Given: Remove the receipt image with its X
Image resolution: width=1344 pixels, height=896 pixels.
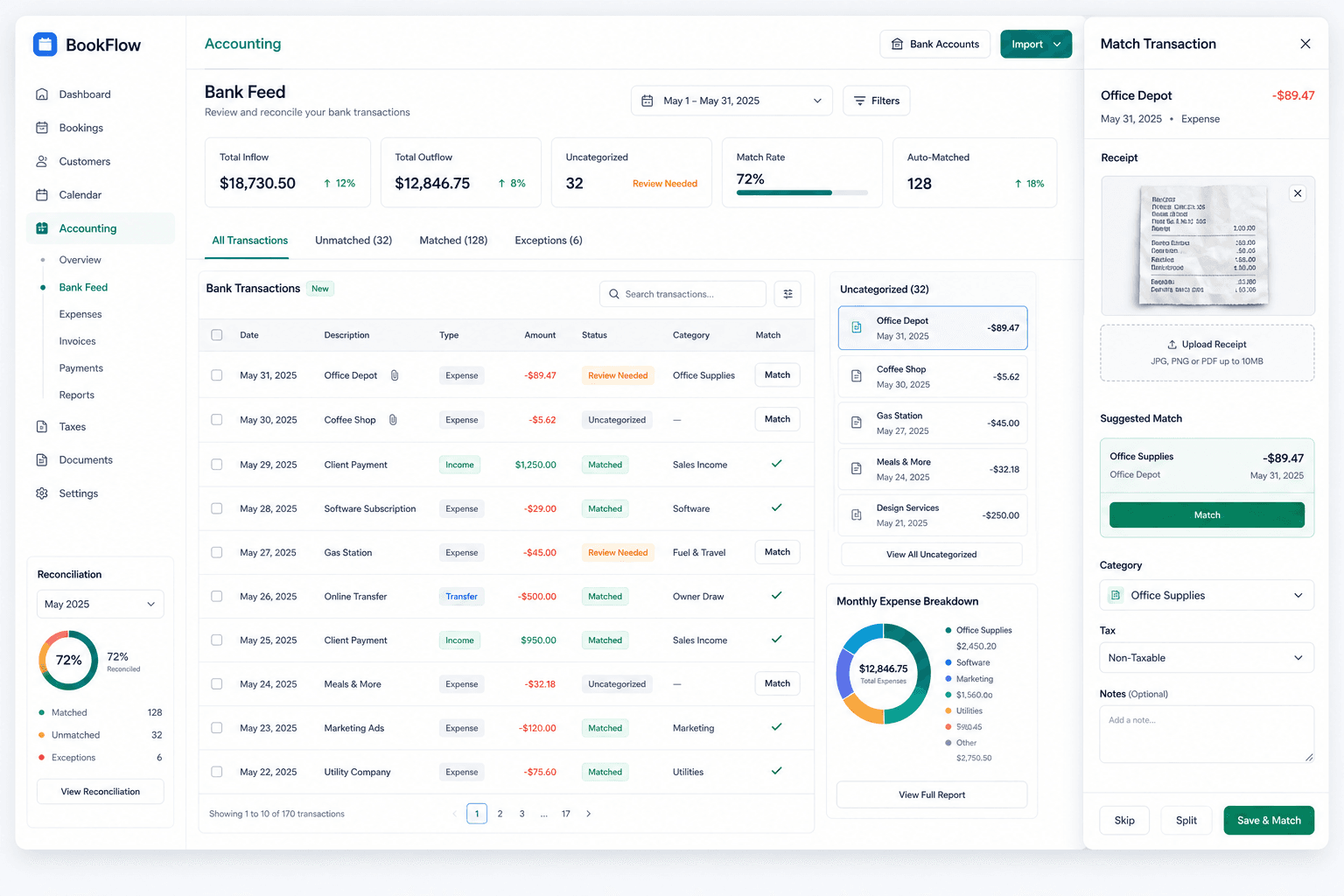Looking at the screenshot, I should 1298,193.
